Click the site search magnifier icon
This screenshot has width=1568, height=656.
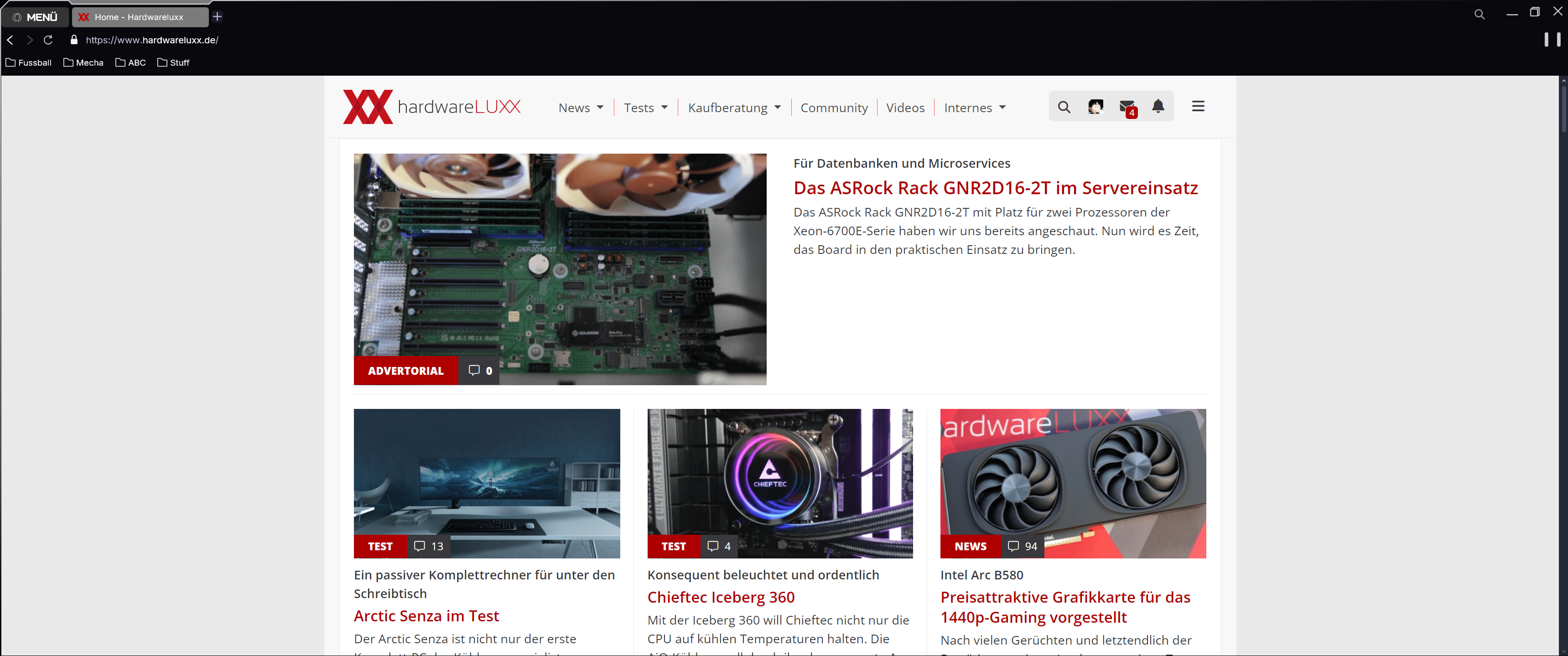point(1064,107)
